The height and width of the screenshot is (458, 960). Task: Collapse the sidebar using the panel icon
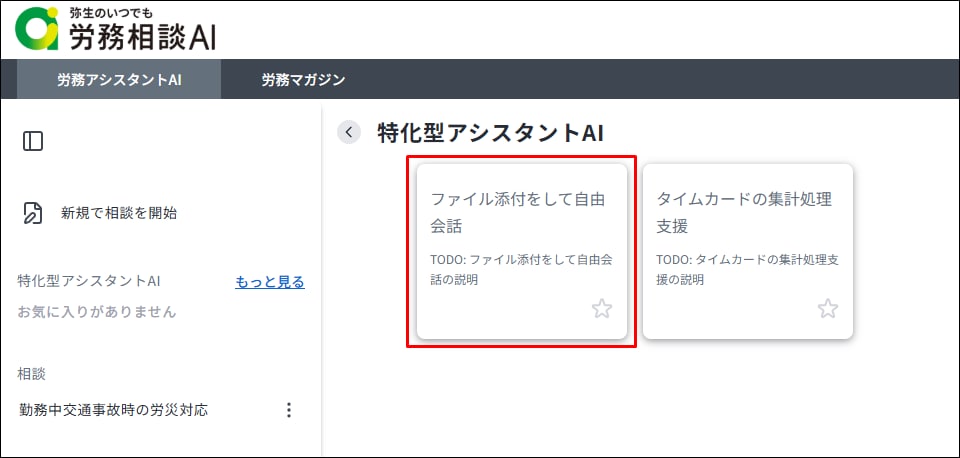click(33, 141)
